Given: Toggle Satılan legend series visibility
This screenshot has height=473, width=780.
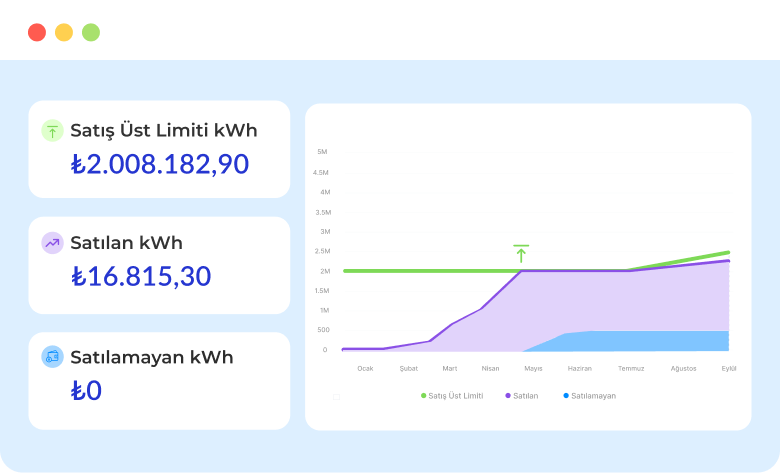Looking at the screenshot, I should coord(522,396).
